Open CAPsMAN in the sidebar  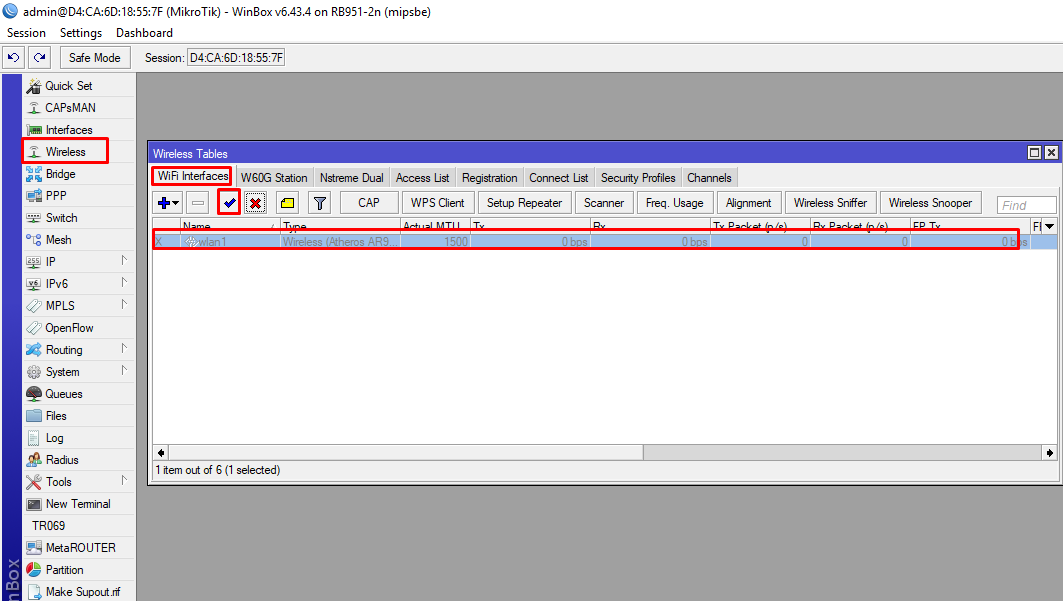coord(79,108)
